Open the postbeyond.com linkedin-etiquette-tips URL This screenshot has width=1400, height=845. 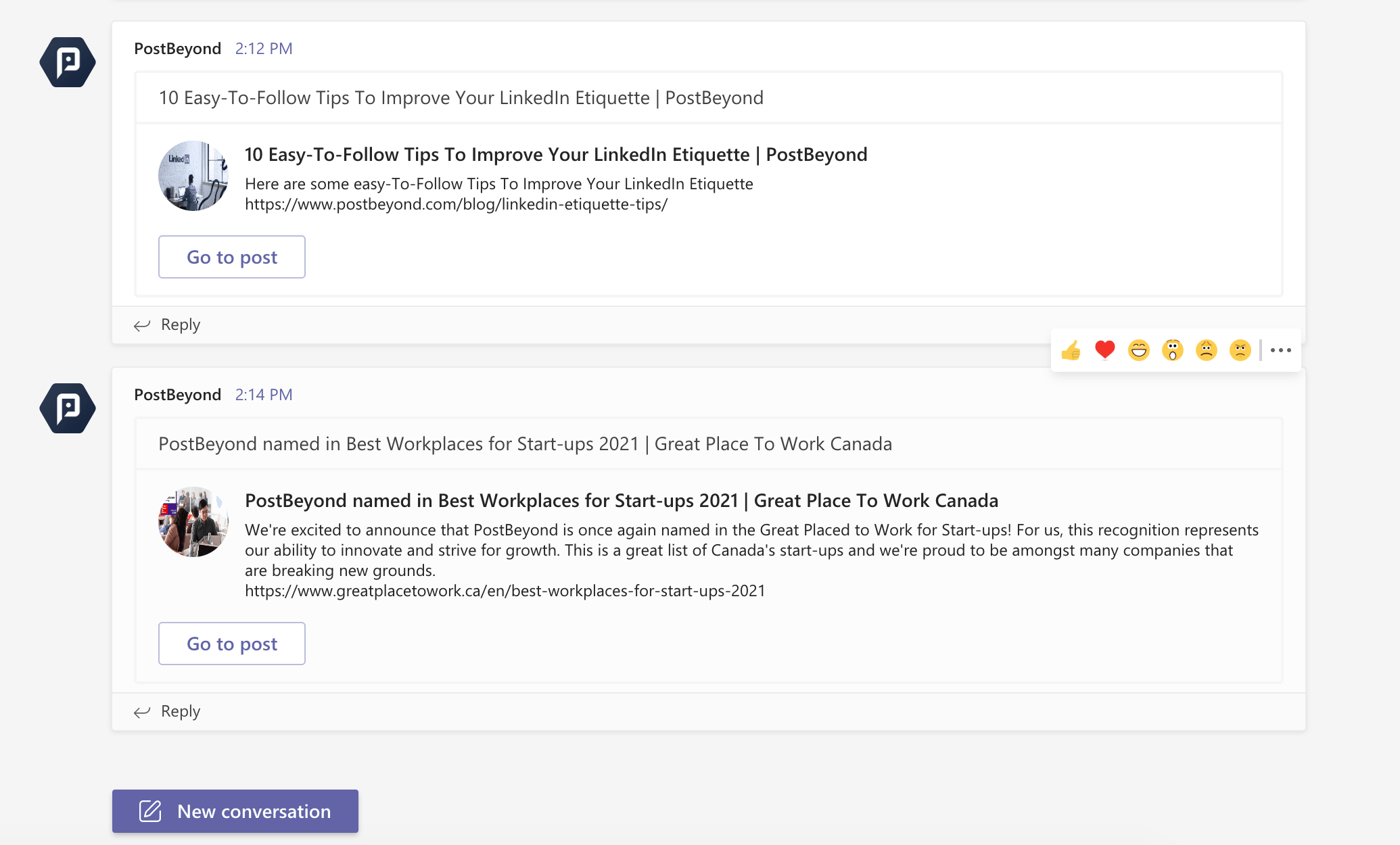tap(457, 204)
